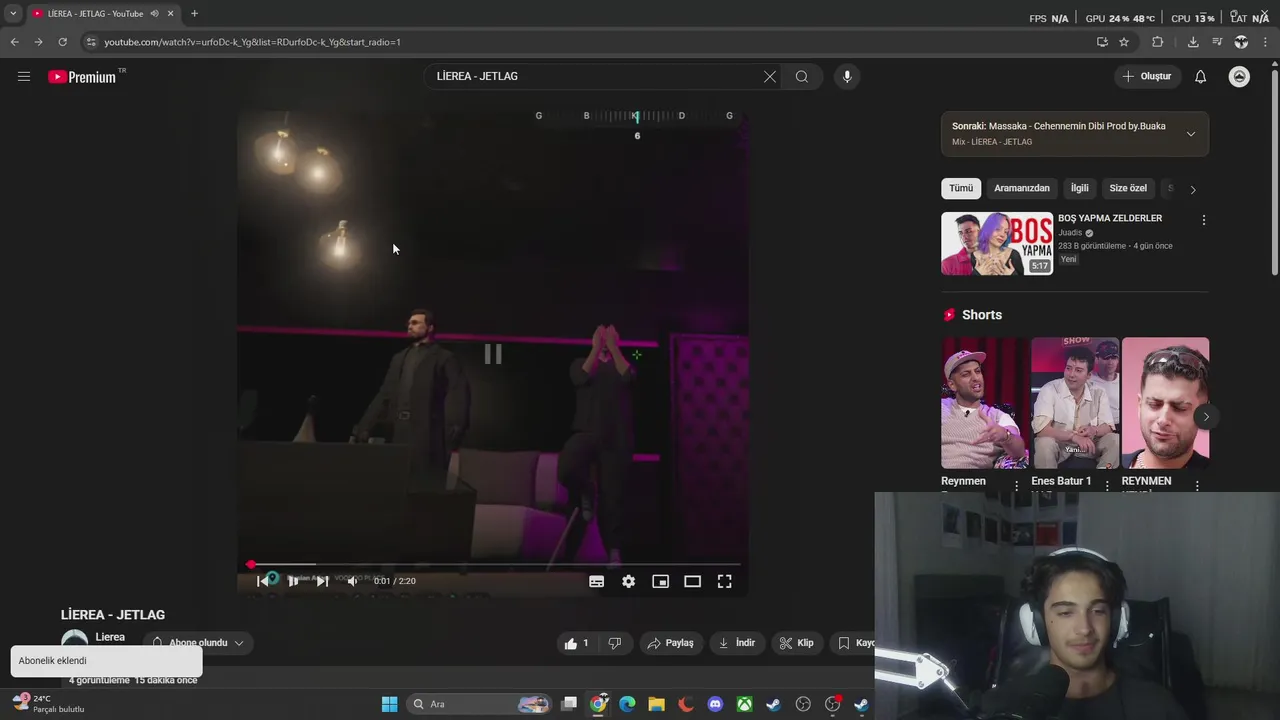
Task: Open the Enes Batur 1 short thumbnail
Action: 1075,403
